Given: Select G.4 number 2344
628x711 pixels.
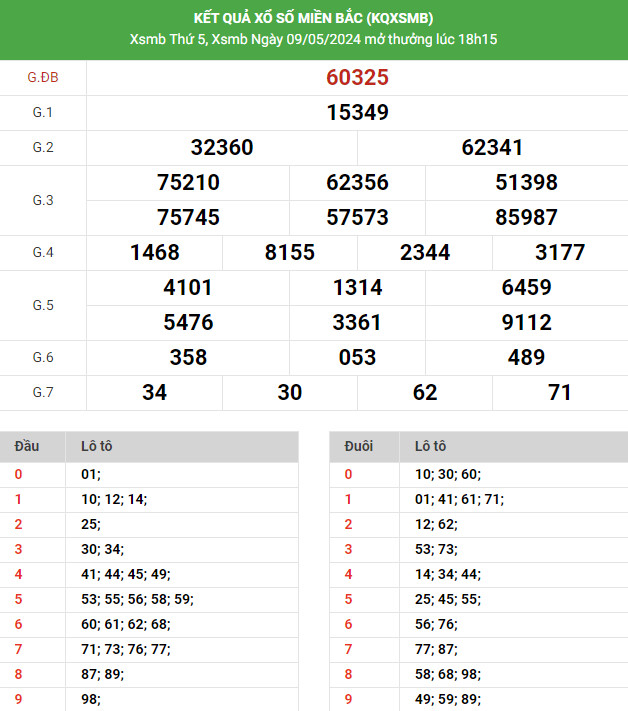Looking at the screenshot, I should [x=425, y=252].
